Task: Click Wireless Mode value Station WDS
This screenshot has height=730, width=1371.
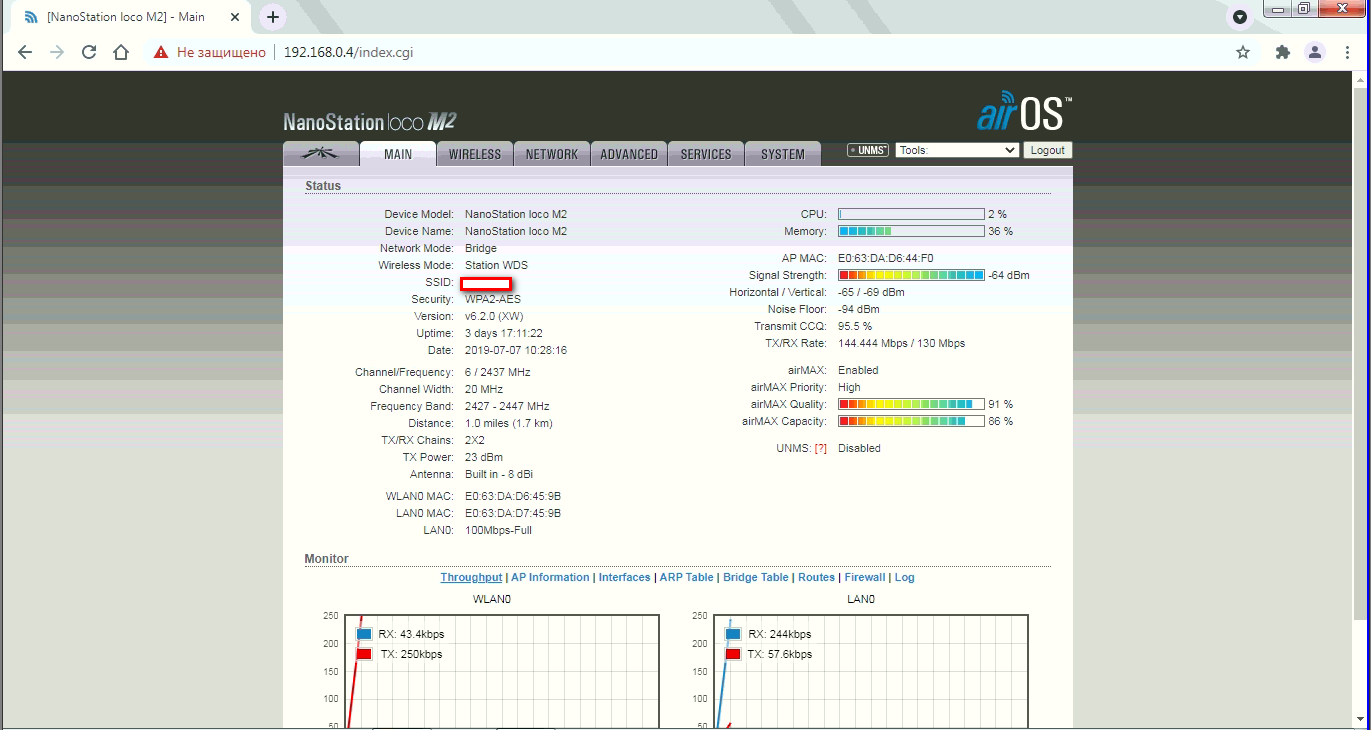Action: pyautogui.click(x=496, y=265)
